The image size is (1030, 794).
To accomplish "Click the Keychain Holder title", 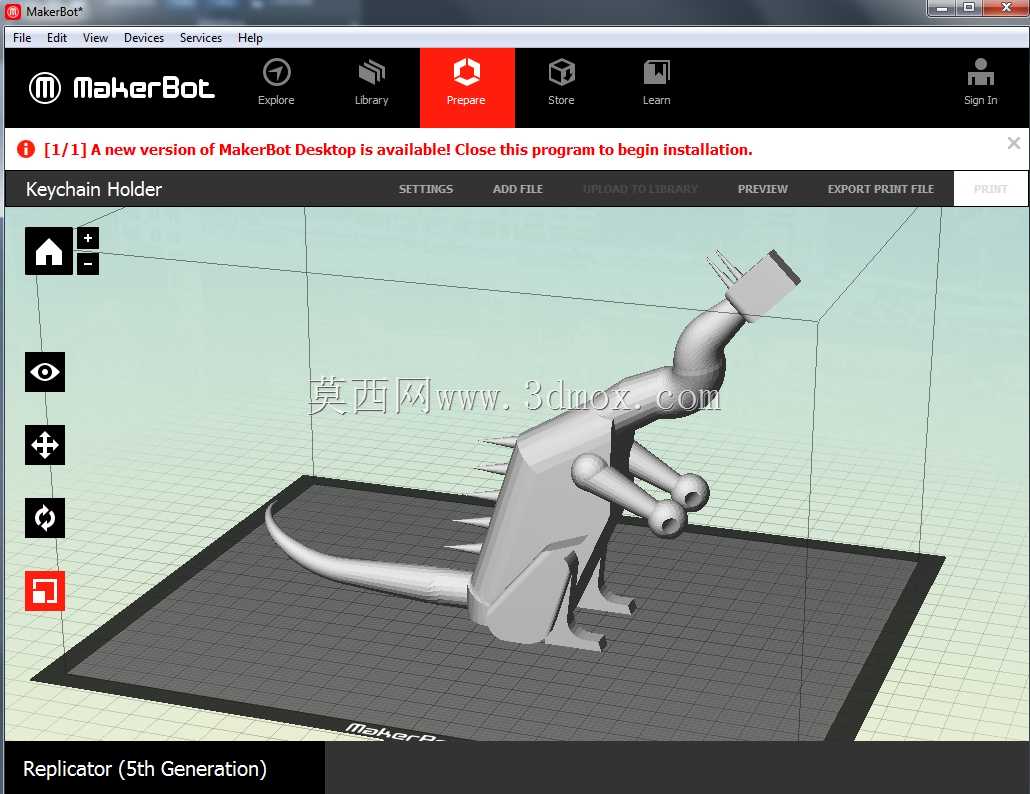I will [x=94, y=189].
